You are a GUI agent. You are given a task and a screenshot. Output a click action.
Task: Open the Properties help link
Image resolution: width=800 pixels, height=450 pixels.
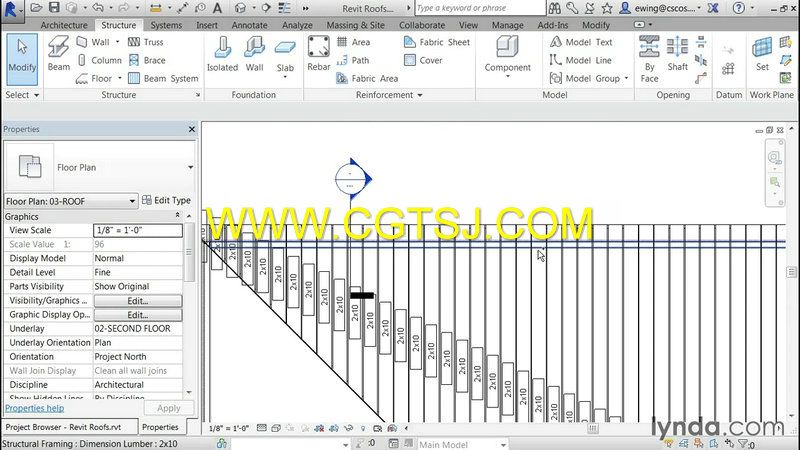point(35,408)
